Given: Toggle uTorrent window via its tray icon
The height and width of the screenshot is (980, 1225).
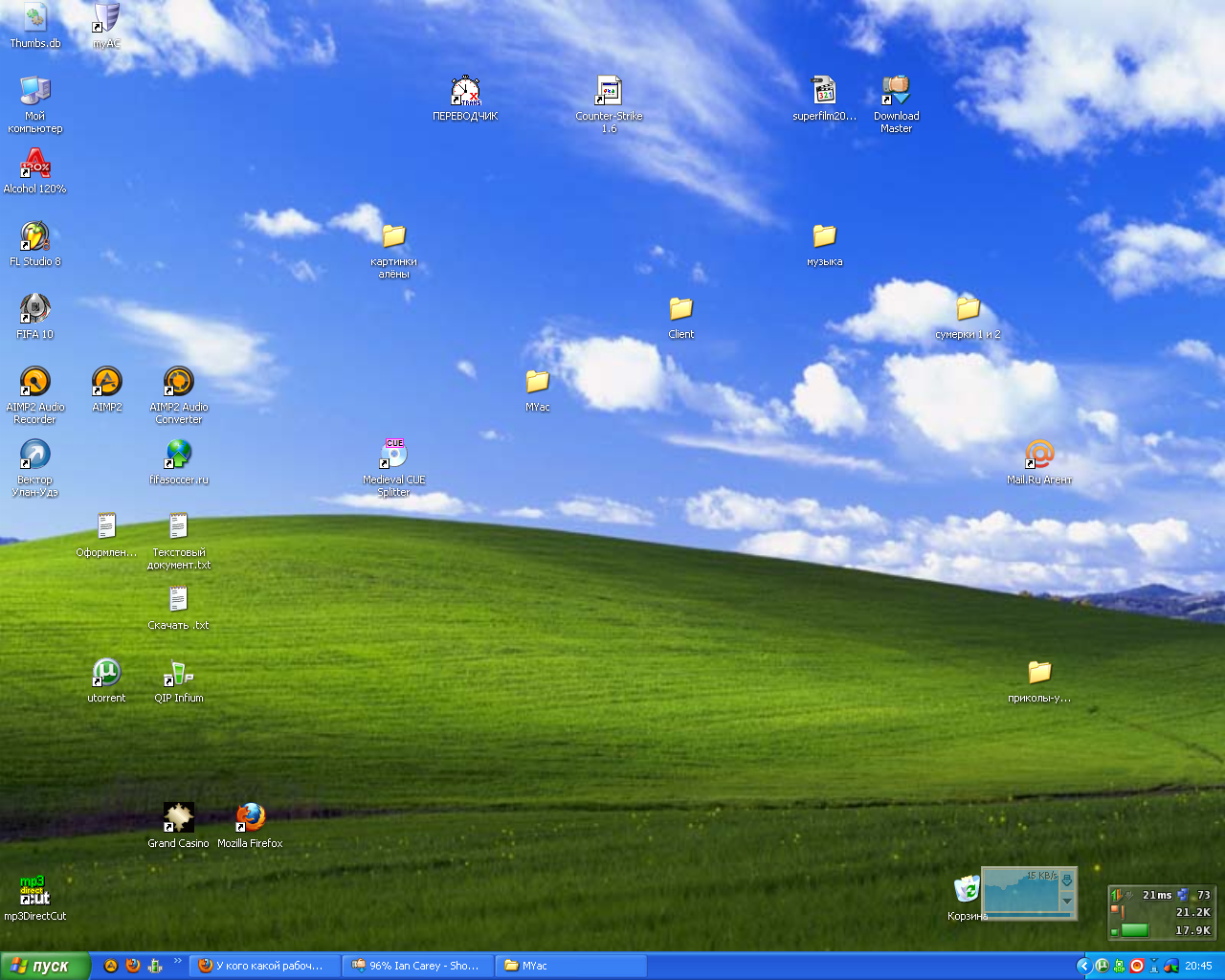Looking at the screenshot, I should [x=1102, y=966].
